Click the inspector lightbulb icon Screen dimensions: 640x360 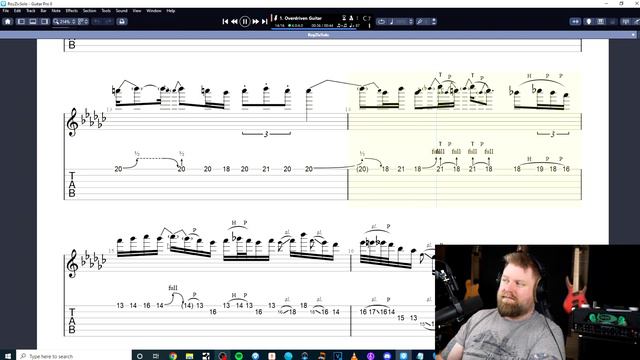tap(589, 22)
